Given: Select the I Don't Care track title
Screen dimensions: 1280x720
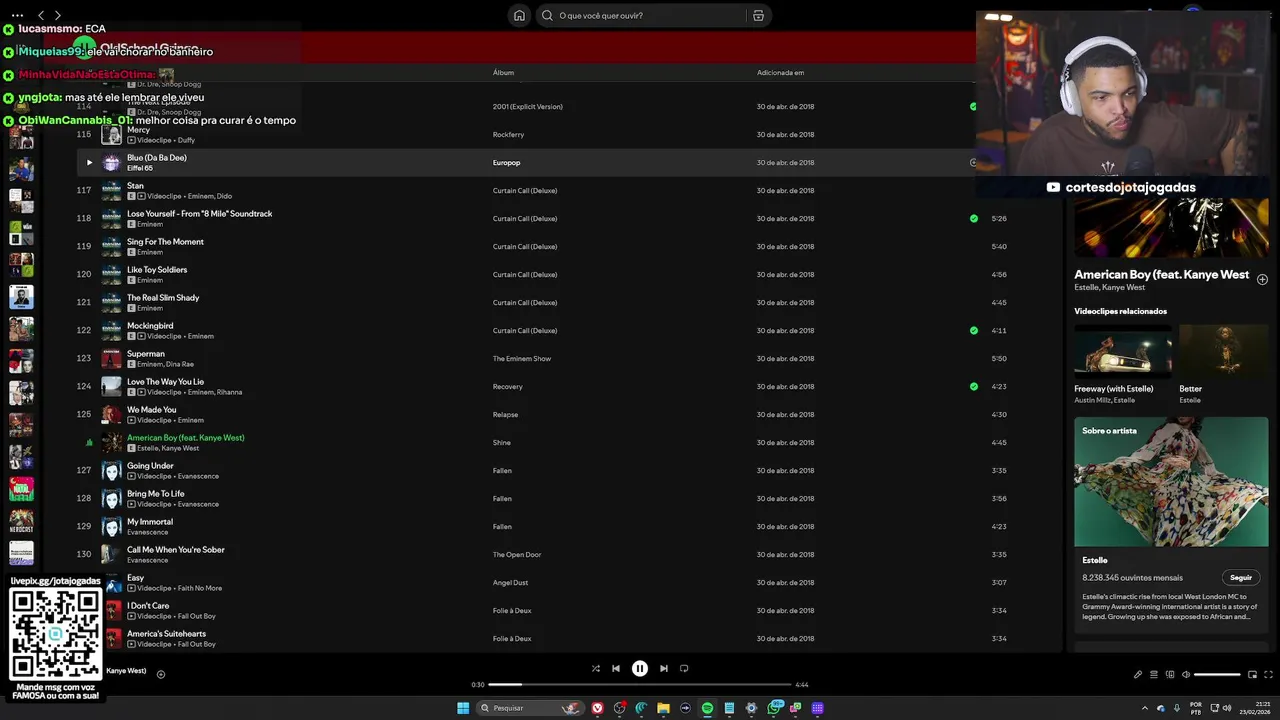Looking at the screenshot, I should (148, 606).
